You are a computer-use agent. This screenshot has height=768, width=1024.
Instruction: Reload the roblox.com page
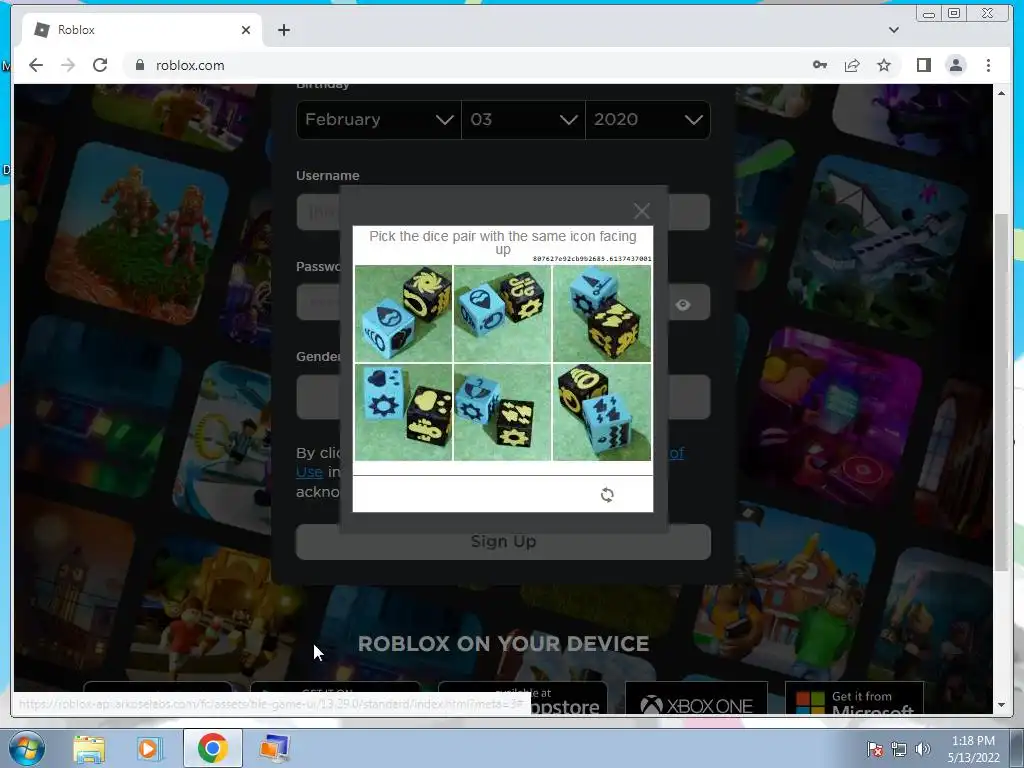(100, 65)
